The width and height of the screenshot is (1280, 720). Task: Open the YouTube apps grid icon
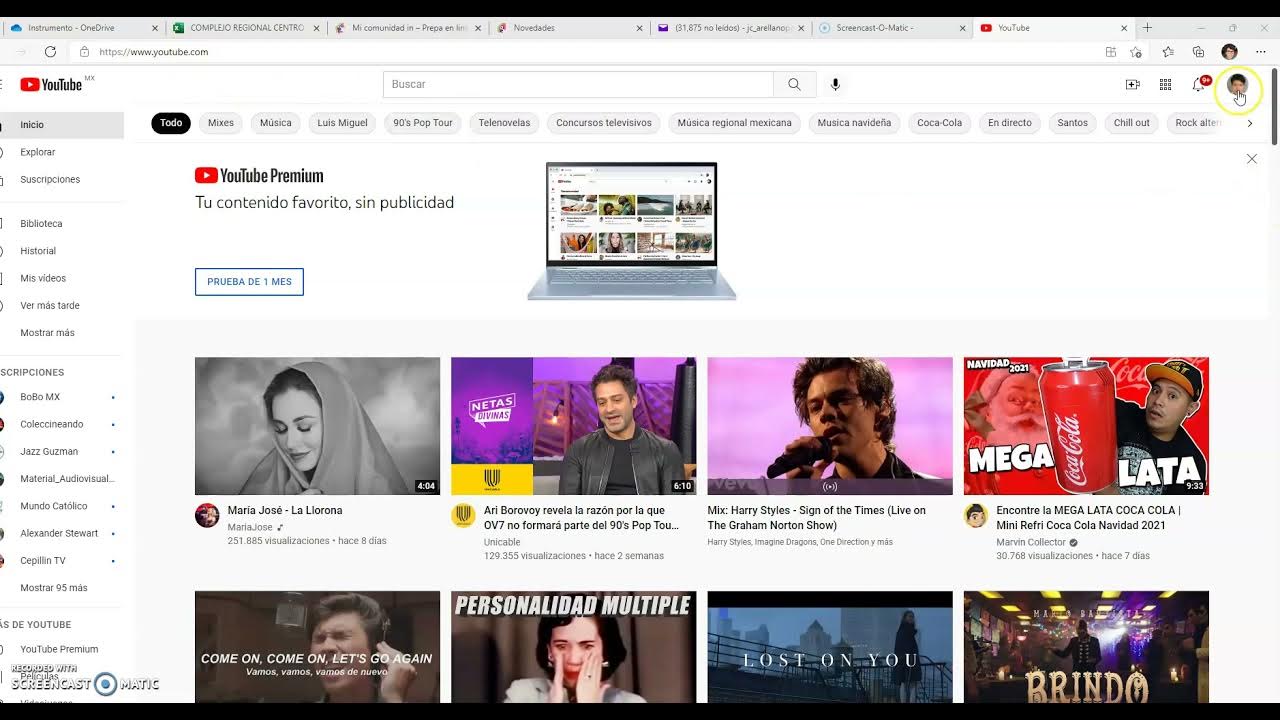pyautogui.click(x=1165, y=85)
